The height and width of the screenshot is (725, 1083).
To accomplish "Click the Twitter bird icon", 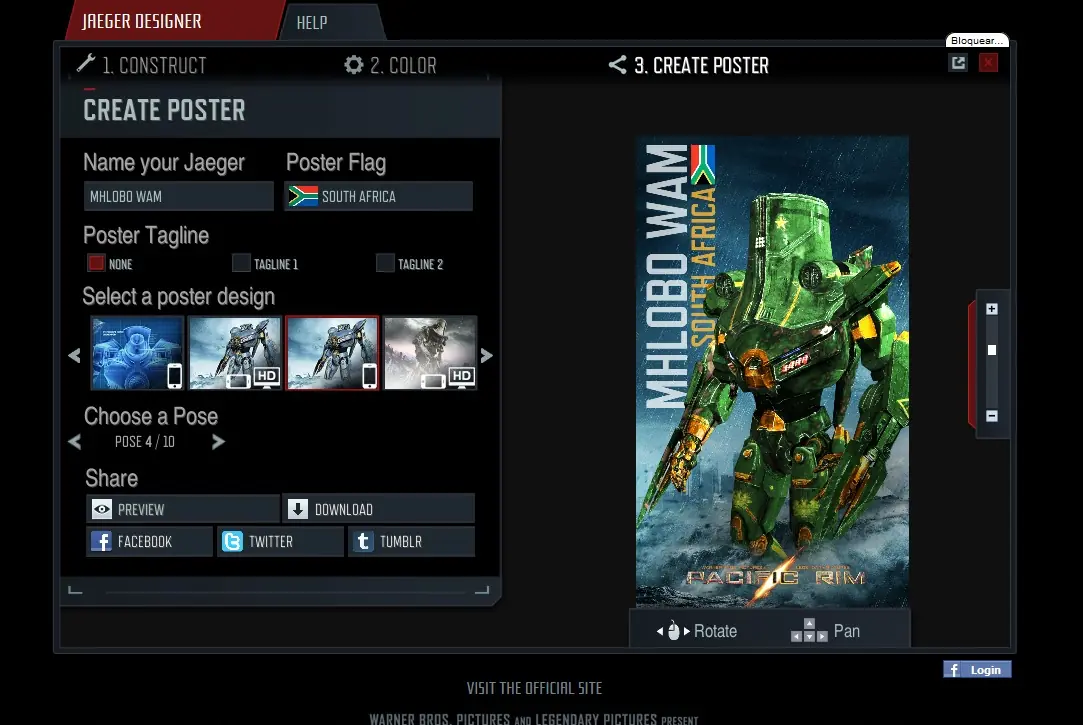I will tap(232, 541).
